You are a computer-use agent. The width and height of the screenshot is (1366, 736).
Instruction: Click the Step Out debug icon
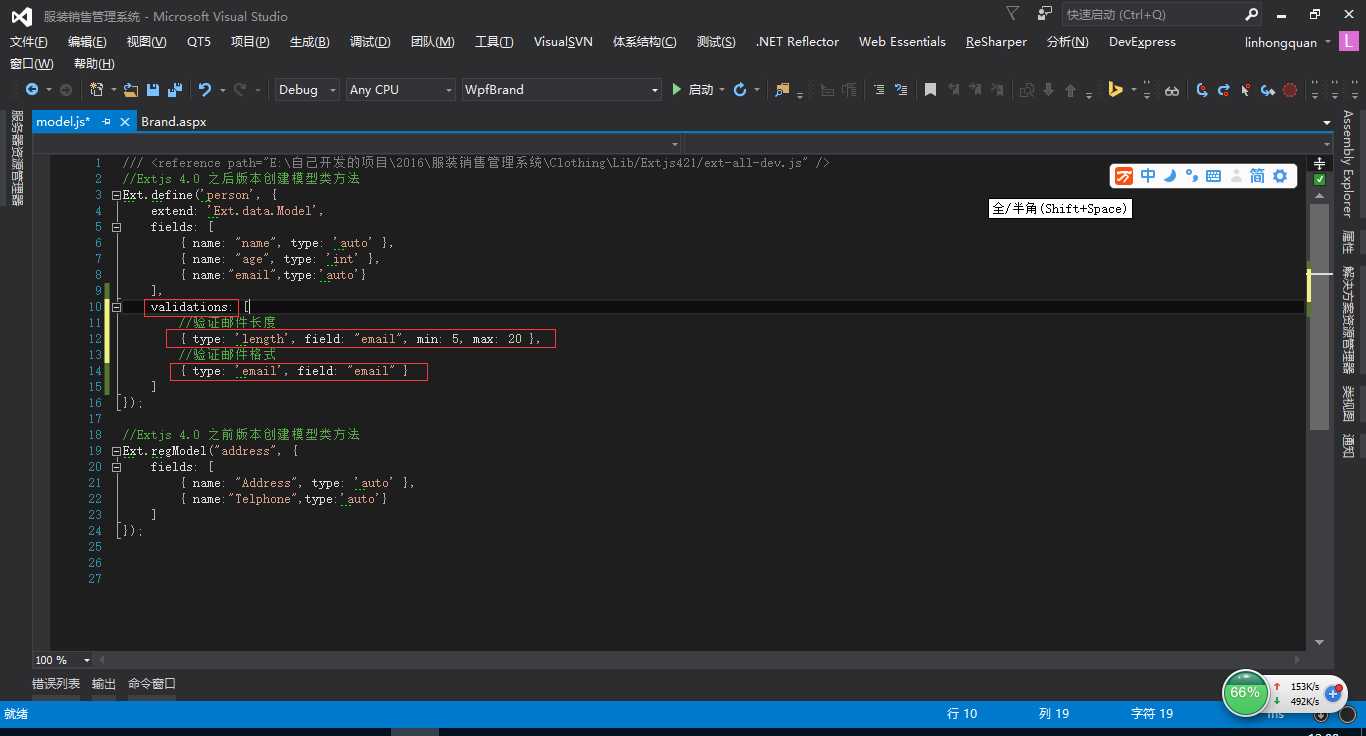1268,90
